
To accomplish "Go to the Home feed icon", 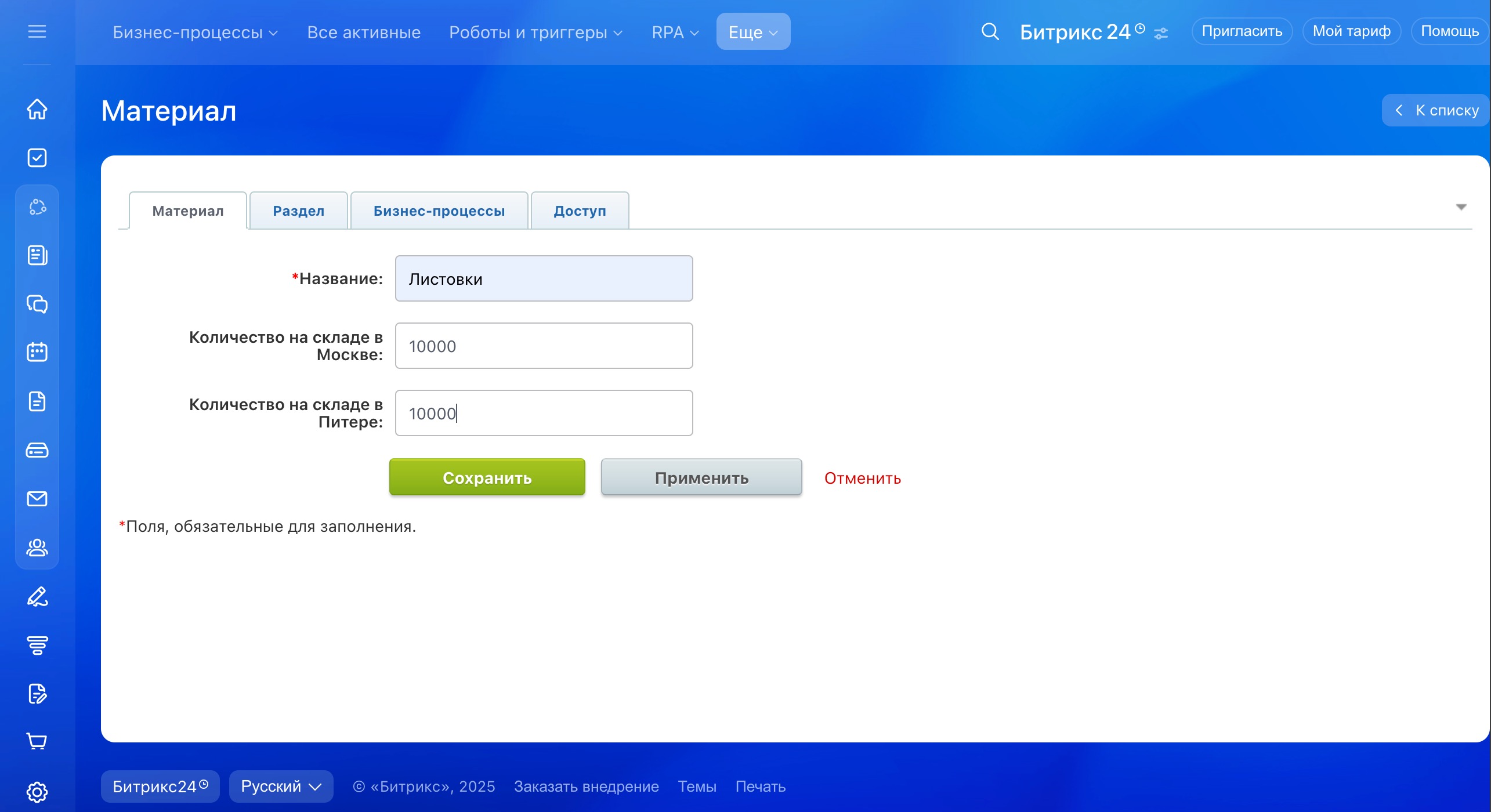I will pyautogui.click(x=37, y=109).
